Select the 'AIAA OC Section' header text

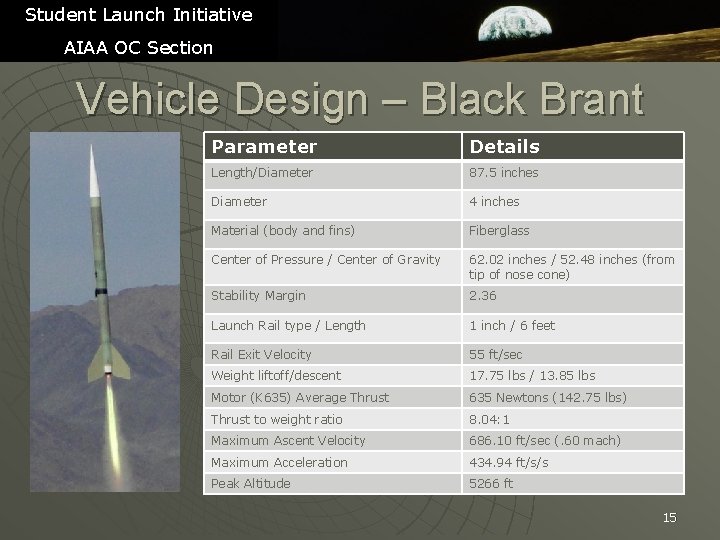[x=138, y=48]
